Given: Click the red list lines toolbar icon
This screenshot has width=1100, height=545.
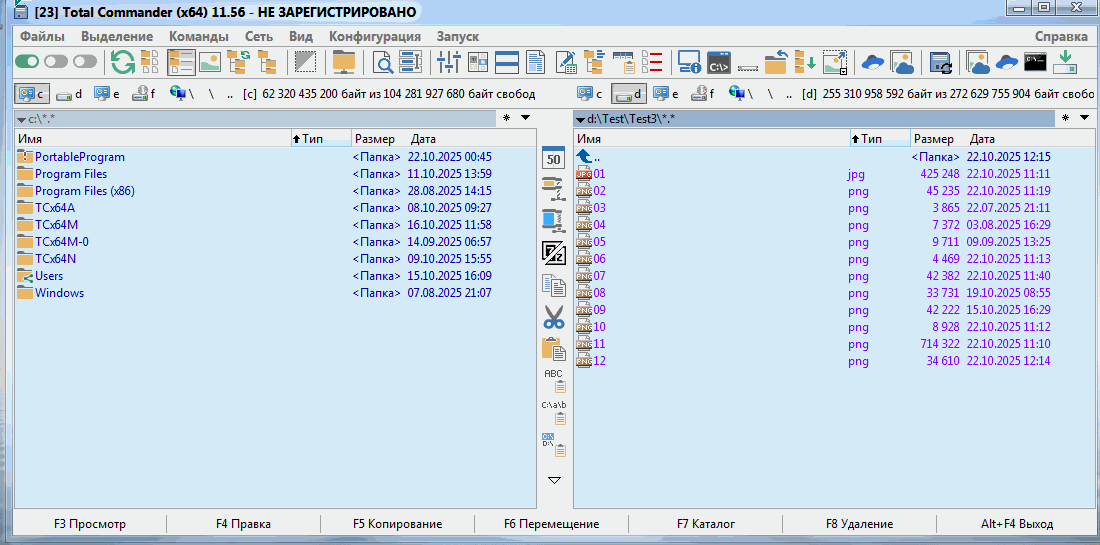Looking at the screenshot, I should pyautogui.click(x=652, y=62).
